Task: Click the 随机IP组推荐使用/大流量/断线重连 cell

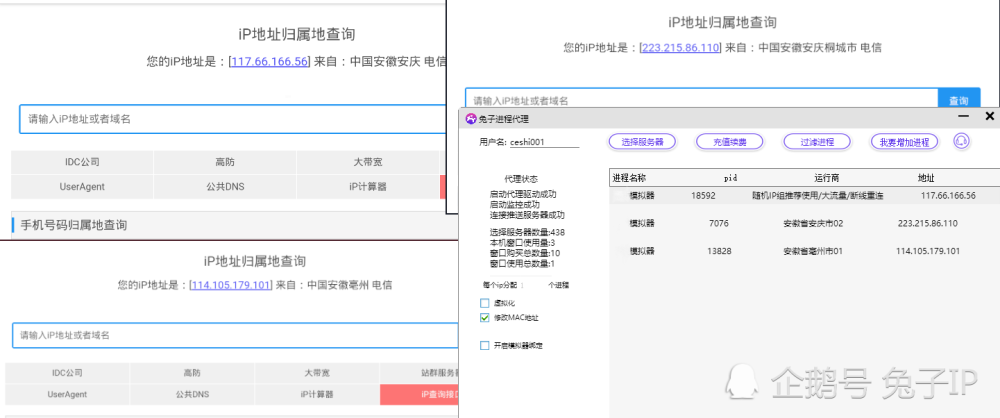Action: click(x=818, y=196)
